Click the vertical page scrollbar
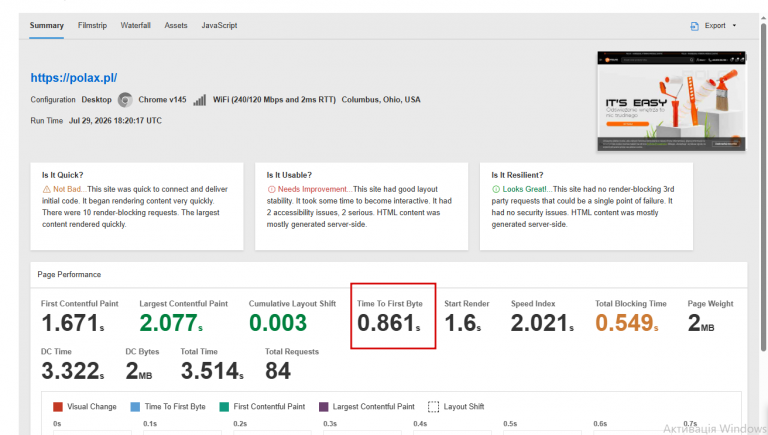 coord(763,186)
